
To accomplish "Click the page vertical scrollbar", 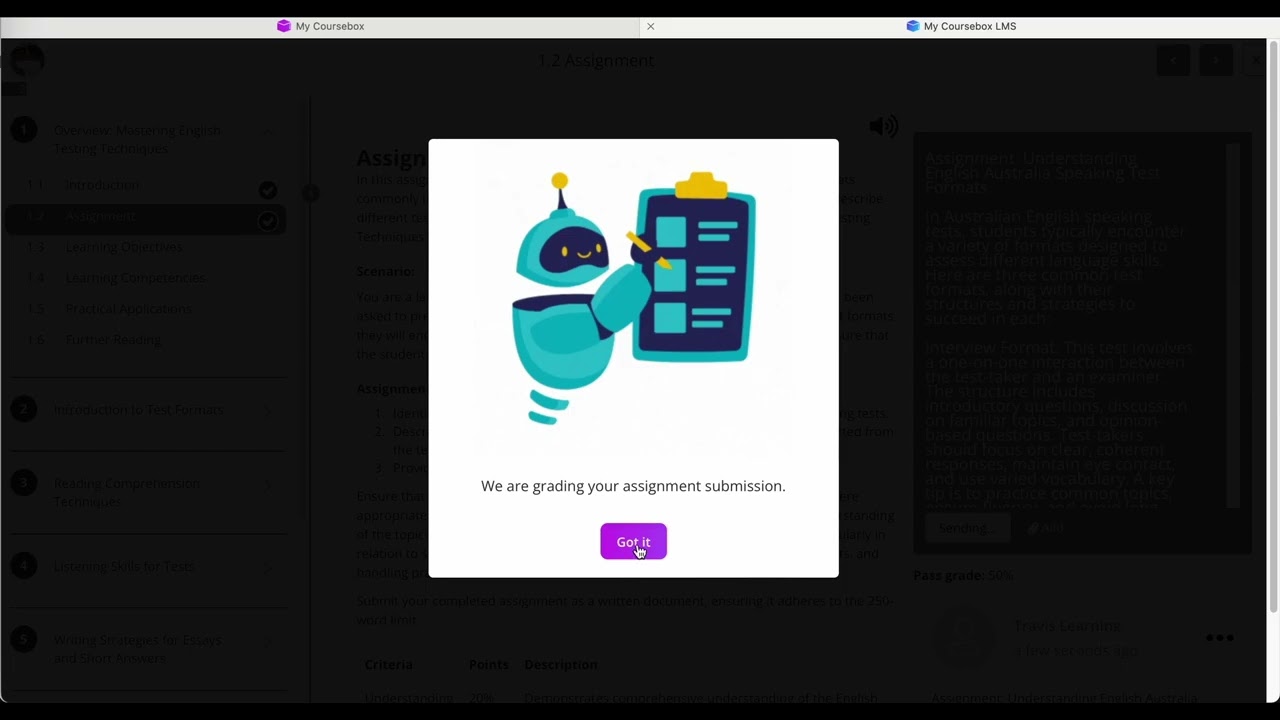I will tap(1273, 326).
